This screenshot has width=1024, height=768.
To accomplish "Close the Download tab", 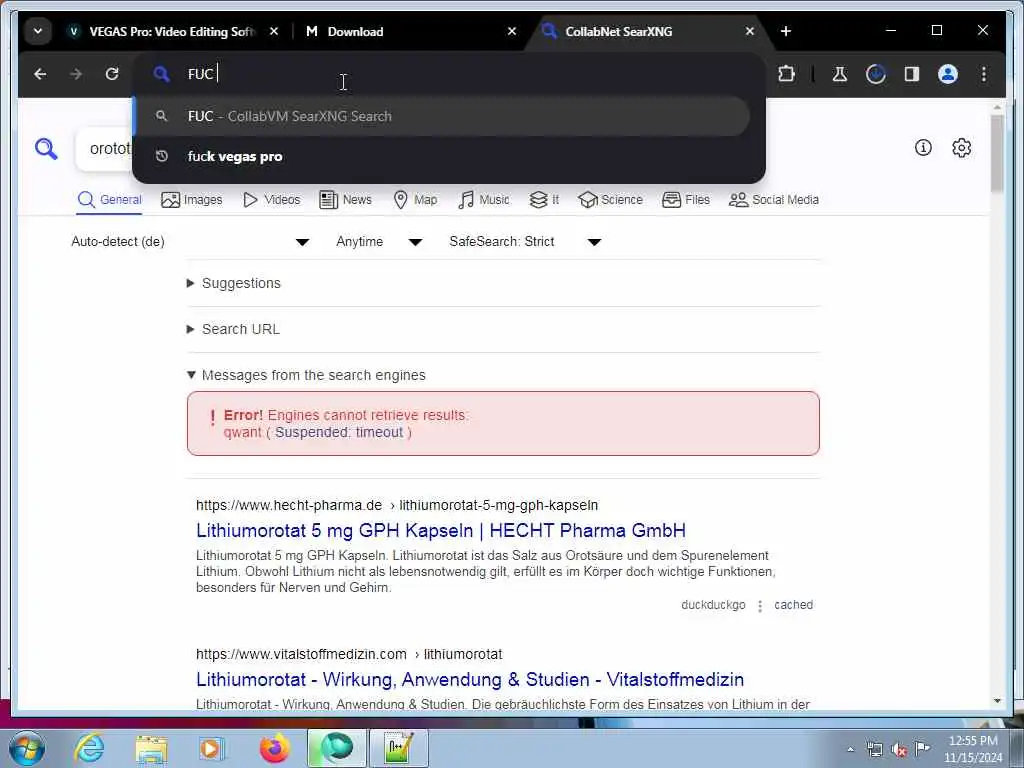I will coord(512,31).
